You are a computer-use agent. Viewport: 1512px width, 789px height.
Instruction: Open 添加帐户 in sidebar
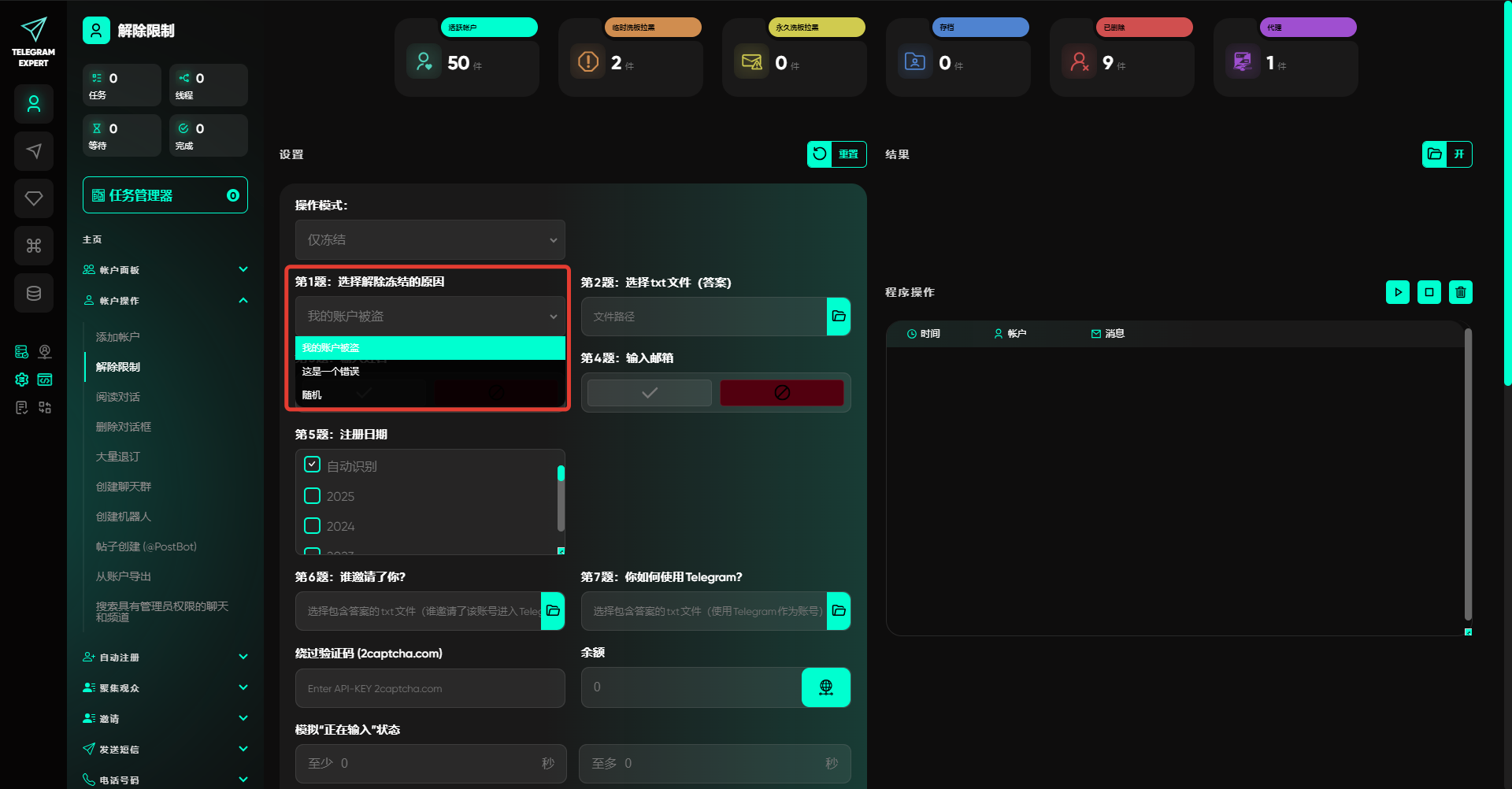[118, 337]
